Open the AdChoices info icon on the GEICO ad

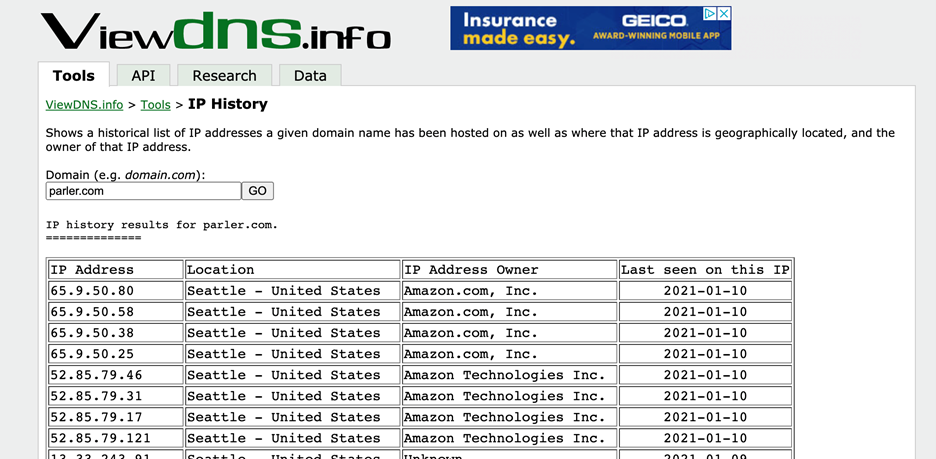(x=709, y=14)
